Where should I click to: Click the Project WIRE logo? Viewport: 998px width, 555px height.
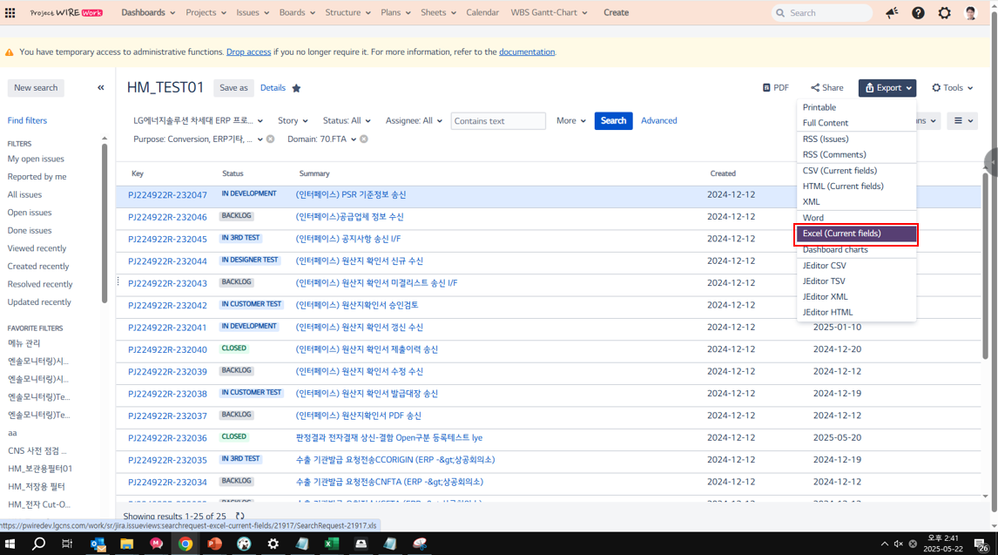pos(66,13)
